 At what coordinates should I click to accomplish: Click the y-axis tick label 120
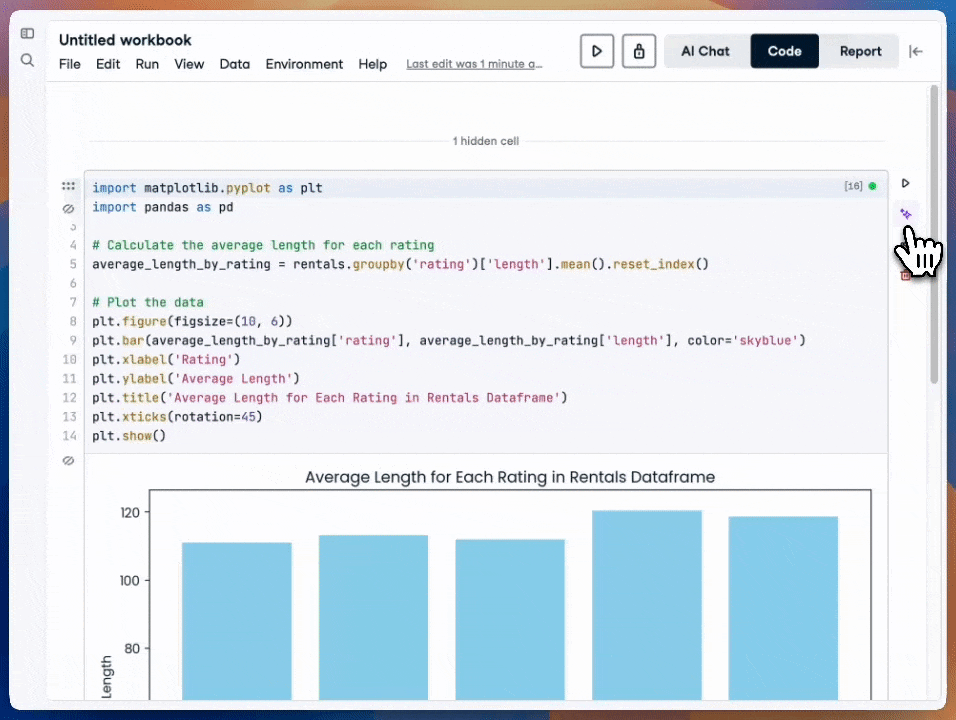(130, 513)
